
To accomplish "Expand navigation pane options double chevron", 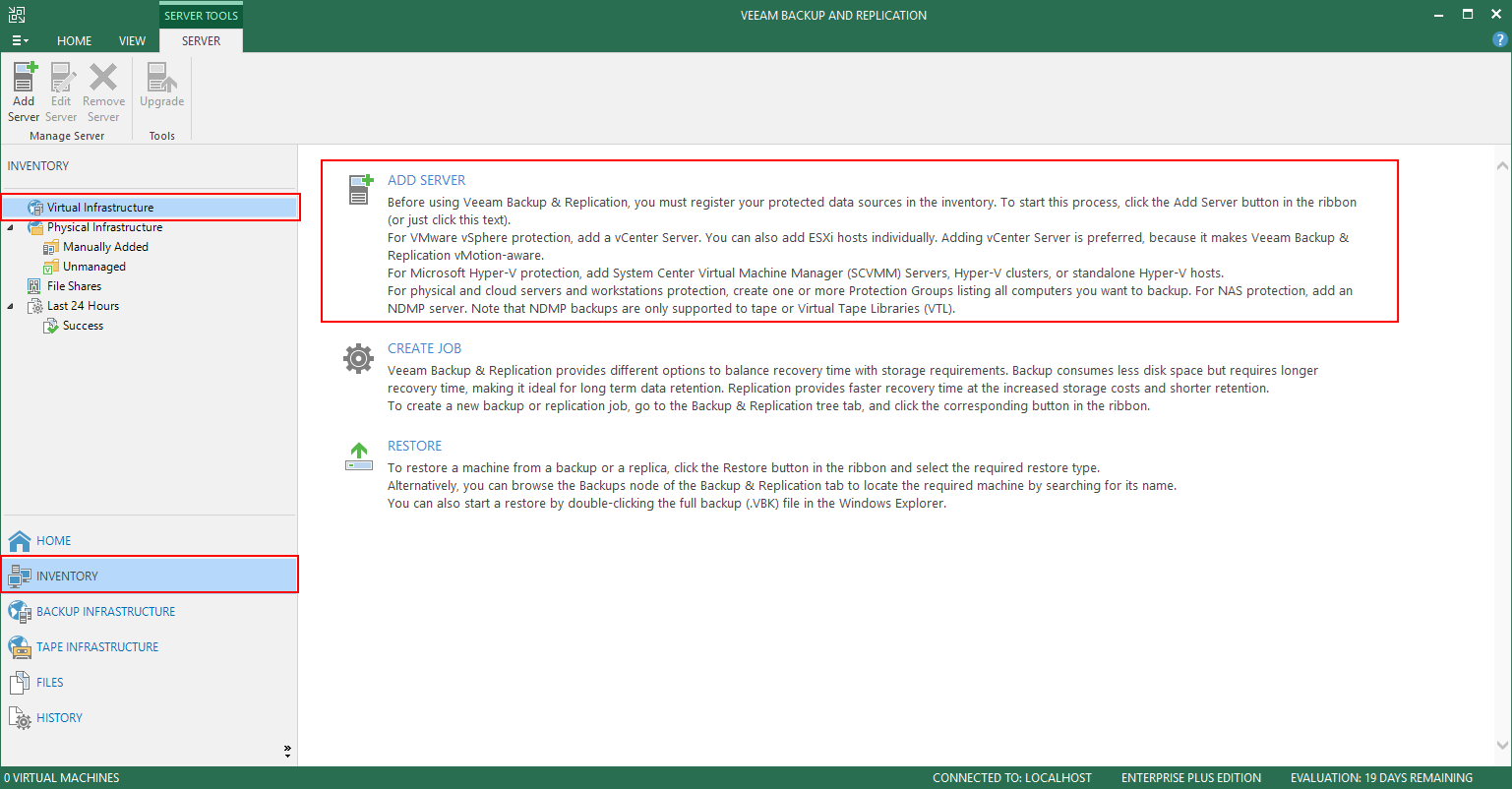I will [x=287, y=751].
